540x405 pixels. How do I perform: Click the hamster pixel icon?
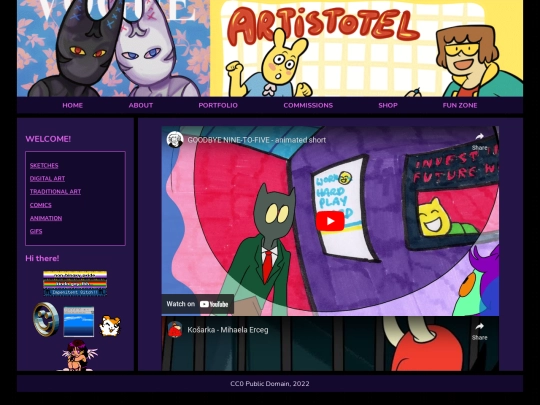coord(110,326)
